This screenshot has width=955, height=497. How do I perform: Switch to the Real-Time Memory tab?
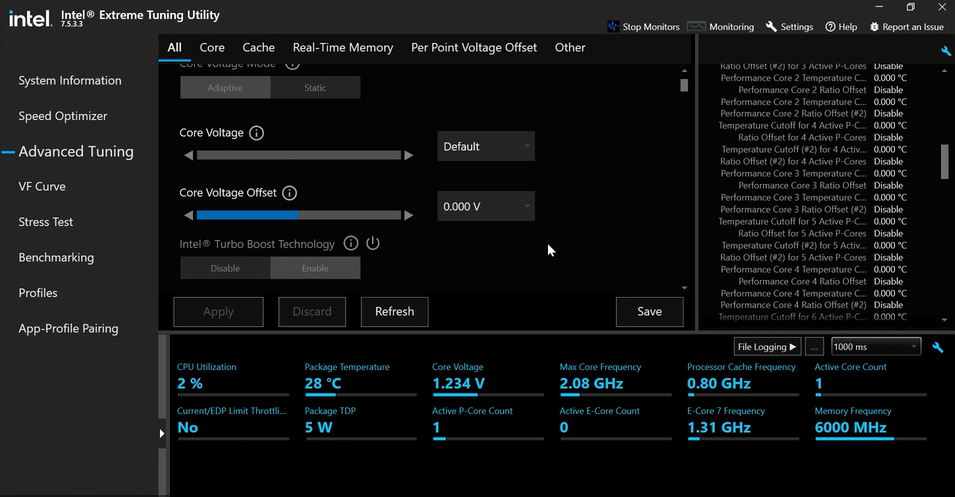[x=343, y=48]
